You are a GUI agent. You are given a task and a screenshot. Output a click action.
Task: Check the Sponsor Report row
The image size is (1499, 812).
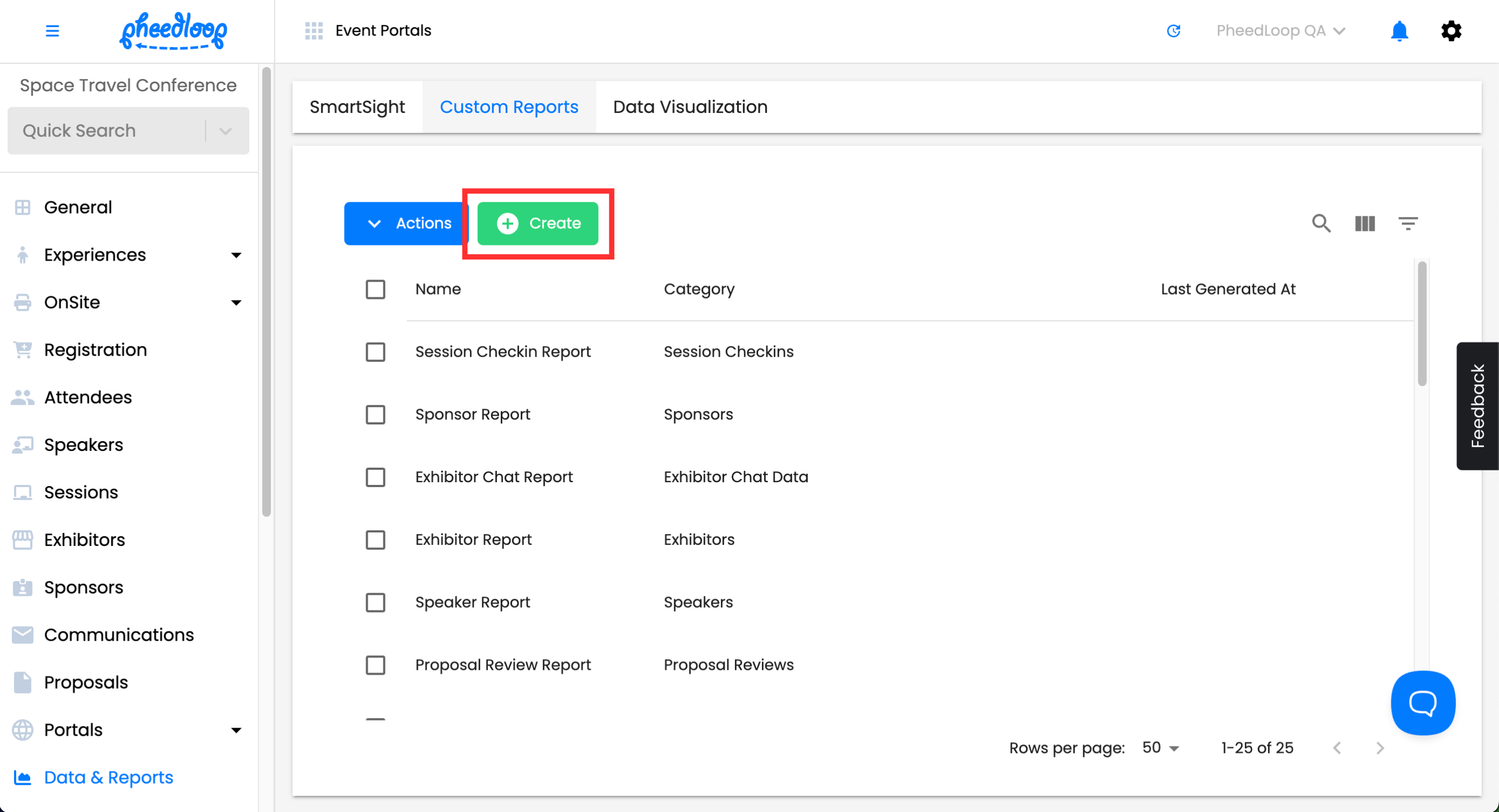[x=375, y=415]
